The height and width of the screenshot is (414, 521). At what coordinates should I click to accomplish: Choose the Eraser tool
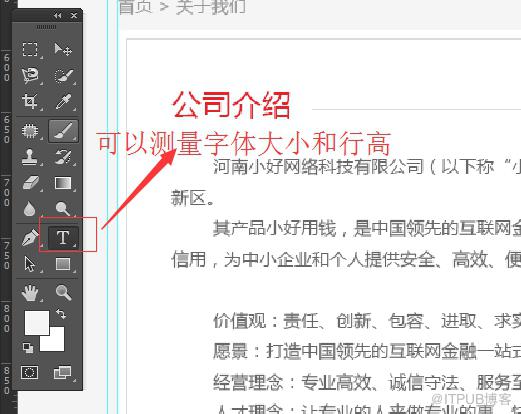(x=31, y=183)
